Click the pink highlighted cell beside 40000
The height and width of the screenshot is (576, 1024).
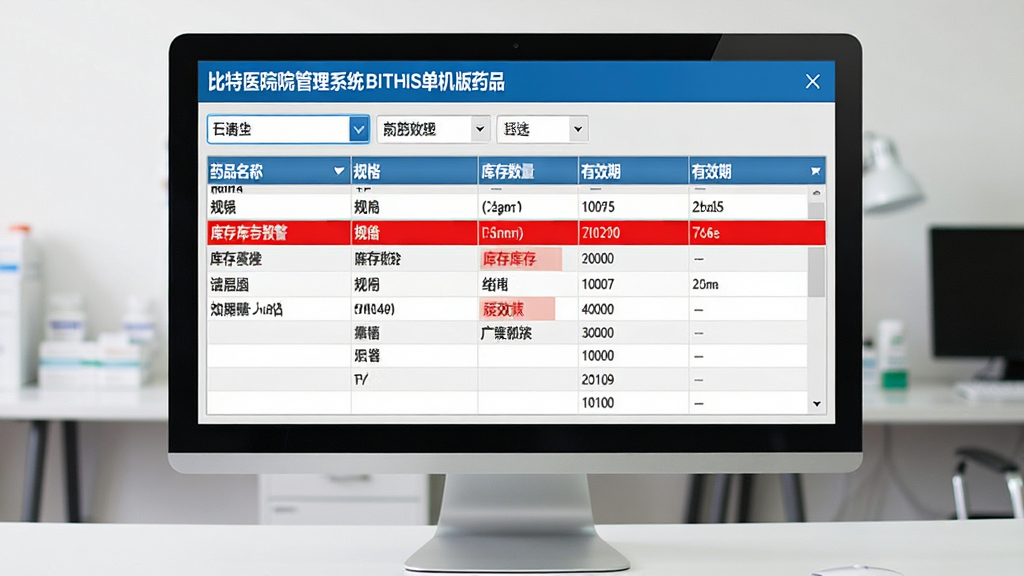click(517, 309)
